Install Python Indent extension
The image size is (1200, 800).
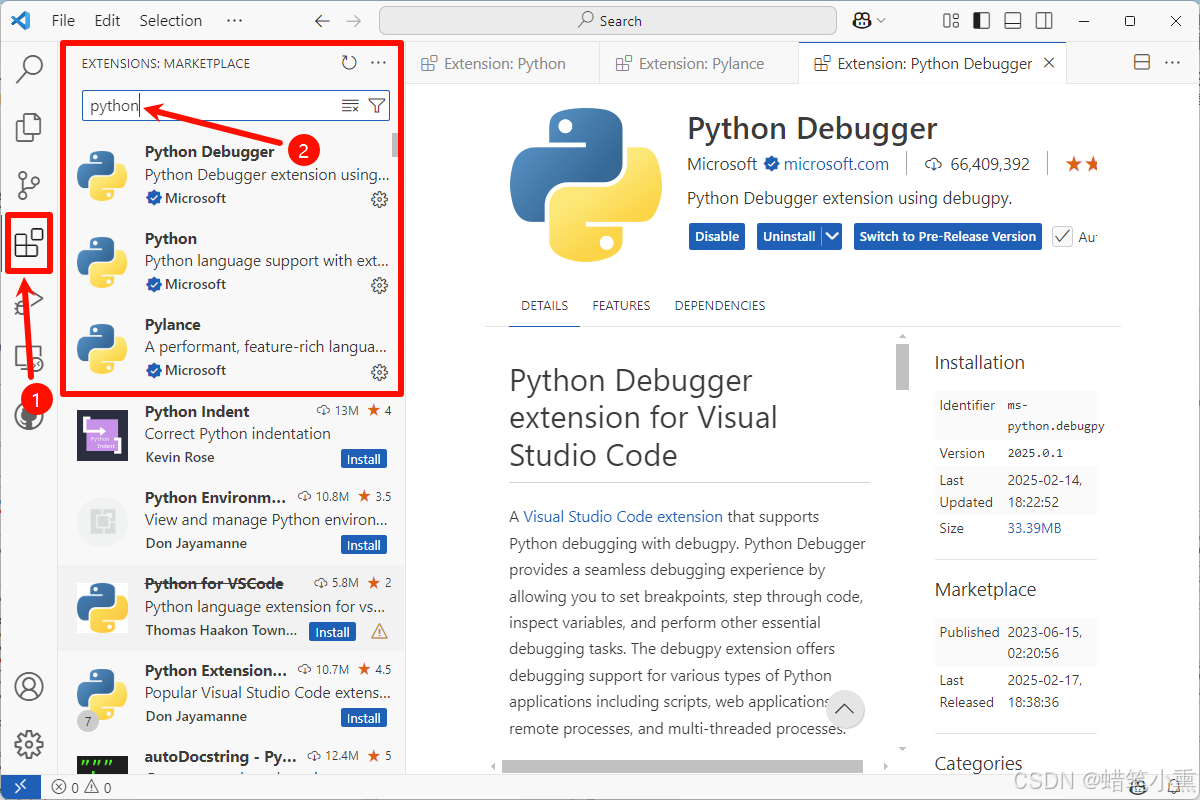[364, 459]
